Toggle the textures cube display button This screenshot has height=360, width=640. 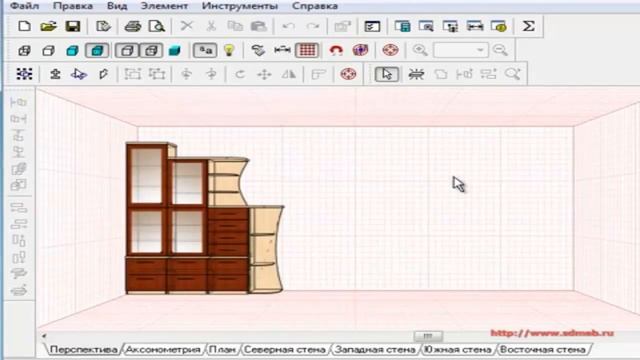point(97,51)
